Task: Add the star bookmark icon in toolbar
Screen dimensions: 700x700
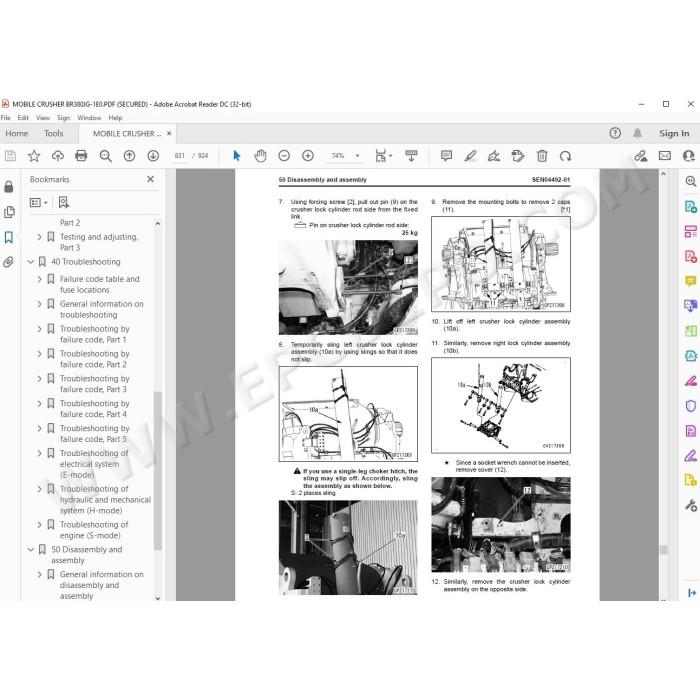Action: [x=34, y=156]
